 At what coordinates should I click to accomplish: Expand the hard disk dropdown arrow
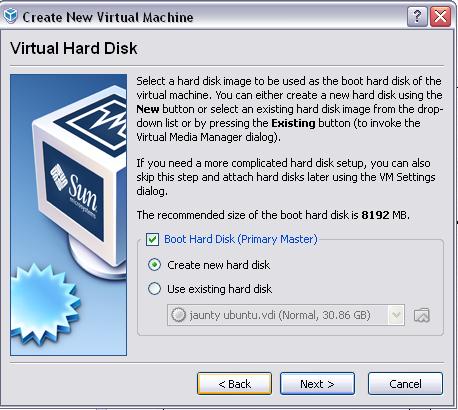click(396, 315)
